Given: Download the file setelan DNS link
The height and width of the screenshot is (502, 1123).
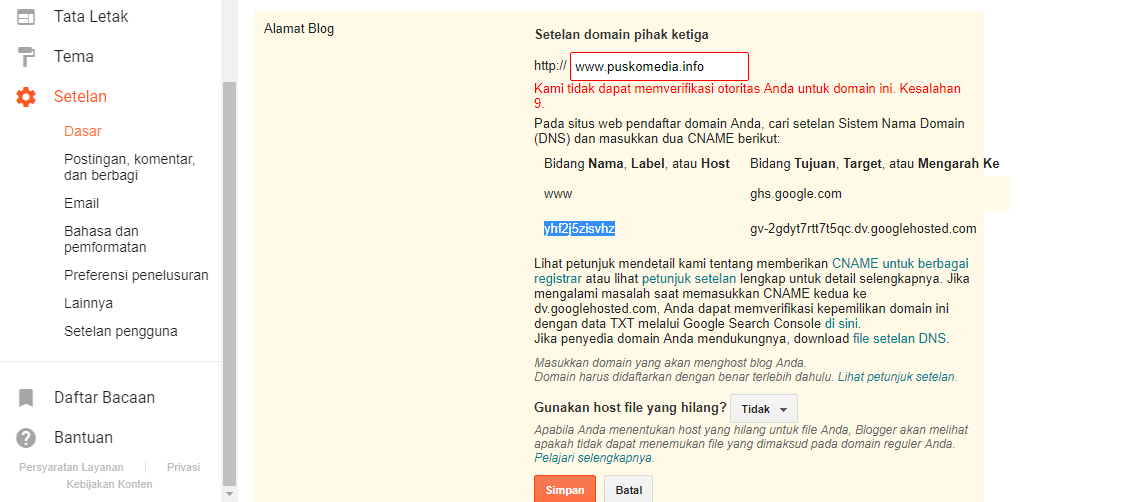Looking at the screenshot, I should tap(900, 339).
